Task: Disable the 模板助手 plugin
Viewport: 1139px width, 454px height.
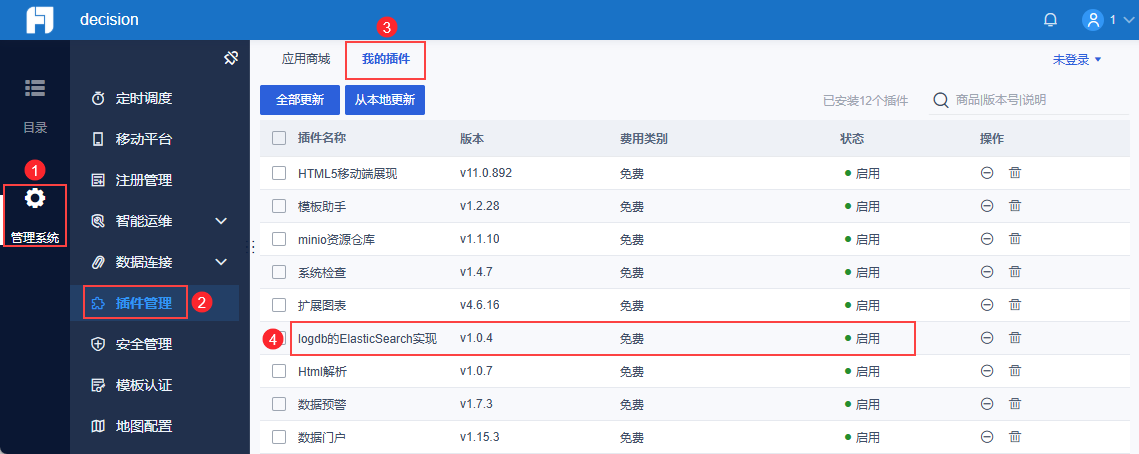Action: point(987,206)
